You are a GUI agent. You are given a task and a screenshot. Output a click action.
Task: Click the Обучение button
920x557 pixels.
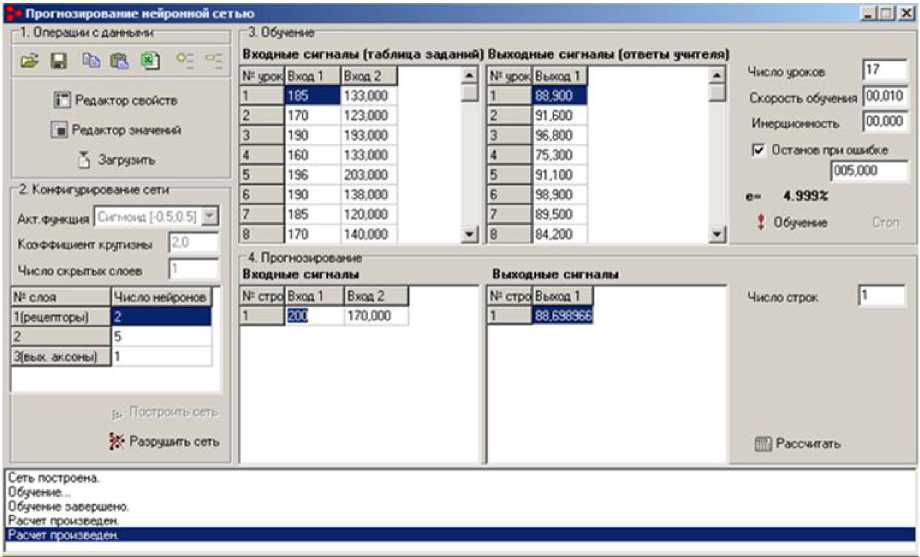click(x=792, y=222)
